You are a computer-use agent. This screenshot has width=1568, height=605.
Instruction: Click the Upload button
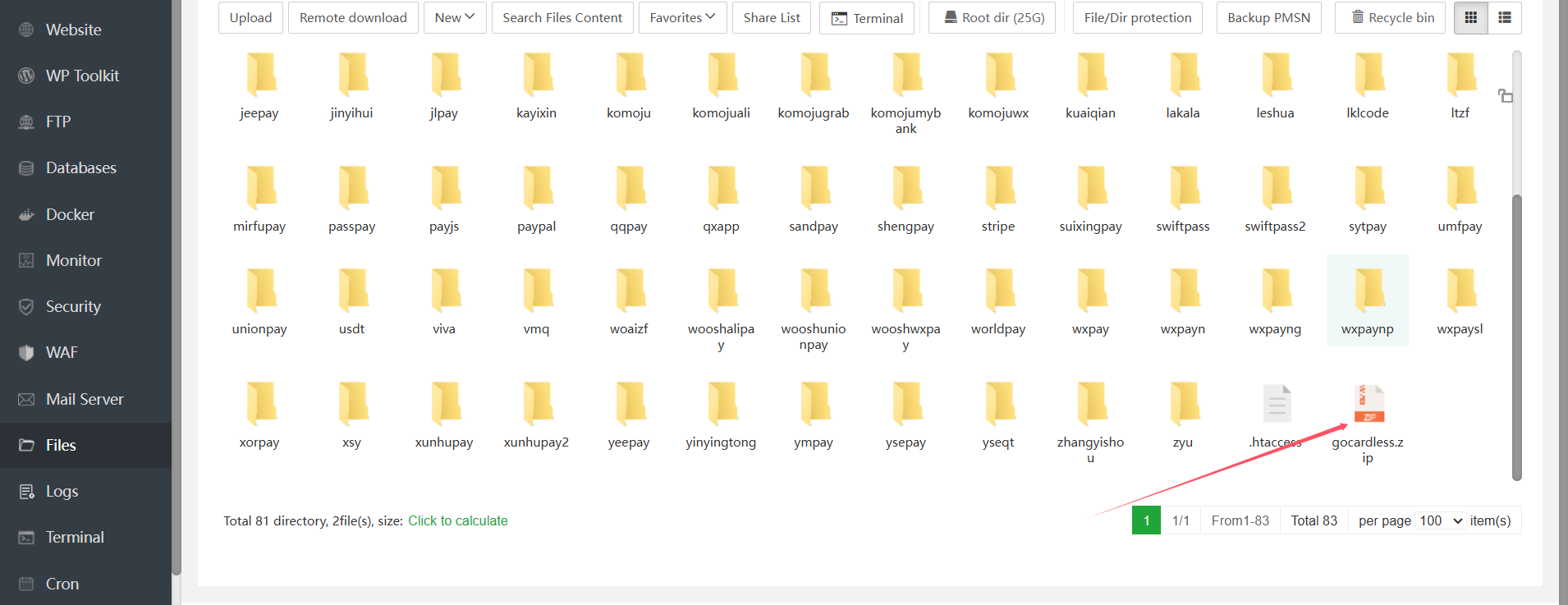click(x=250, y=17)
